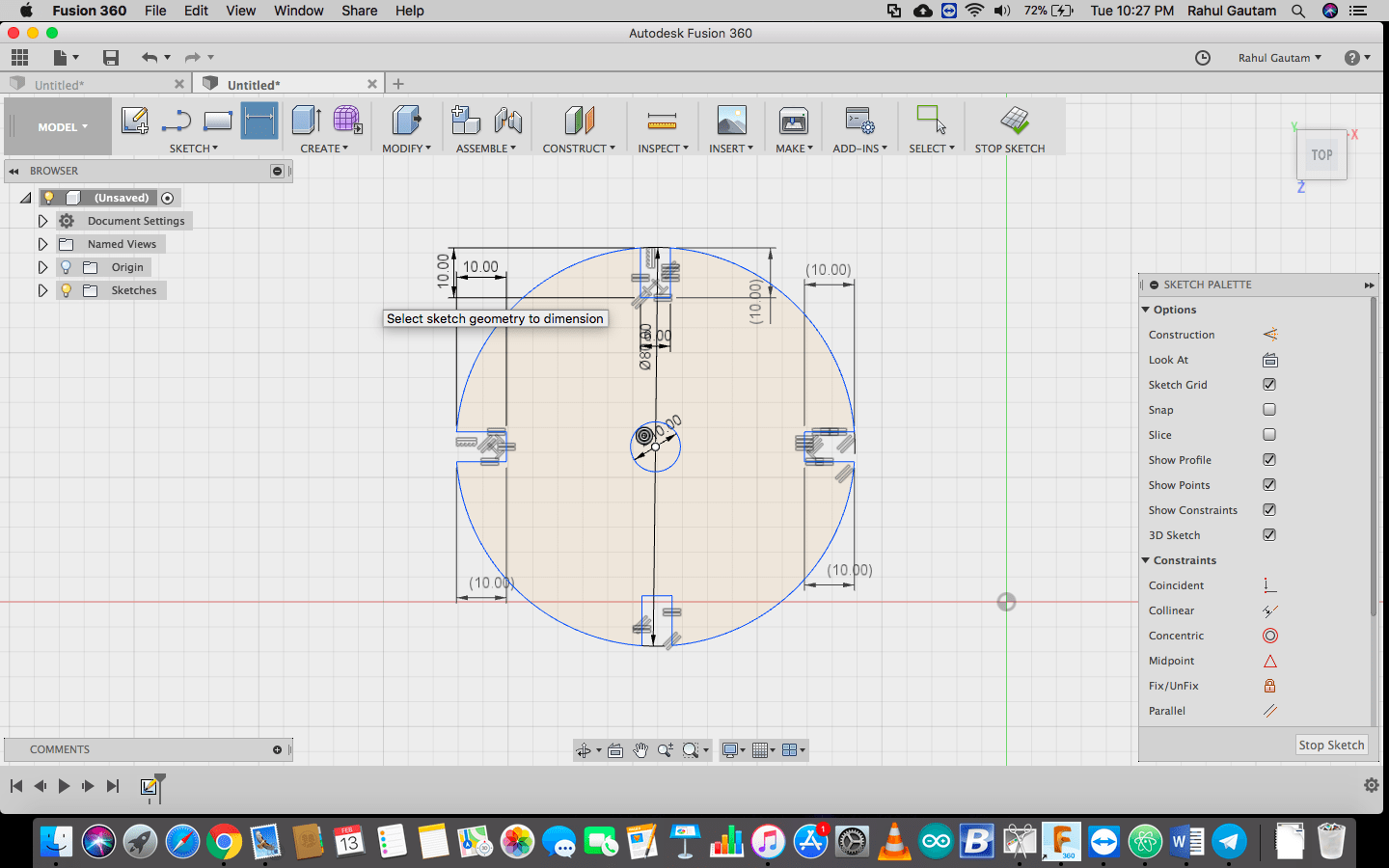Open Spotlight search in menu bar
This screenshot has height=868, width=1389.
coord(1298,11)
